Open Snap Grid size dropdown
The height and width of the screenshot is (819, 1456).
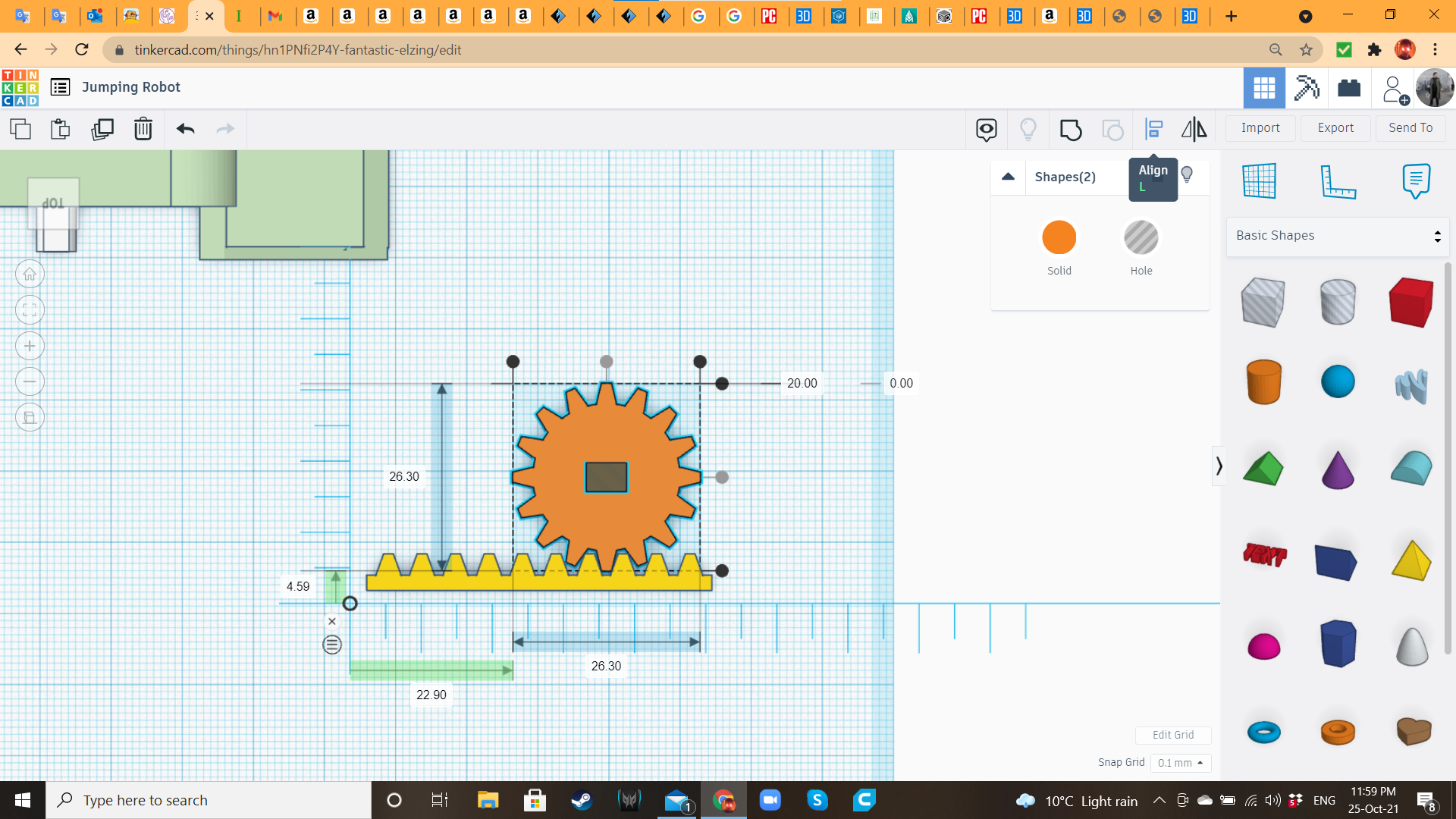coord(1180,763)
